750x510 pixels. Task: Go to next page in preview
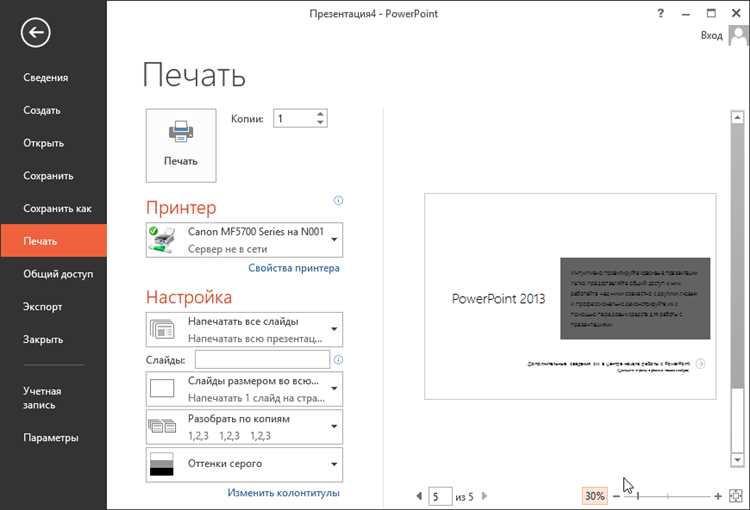coord(485,496)
